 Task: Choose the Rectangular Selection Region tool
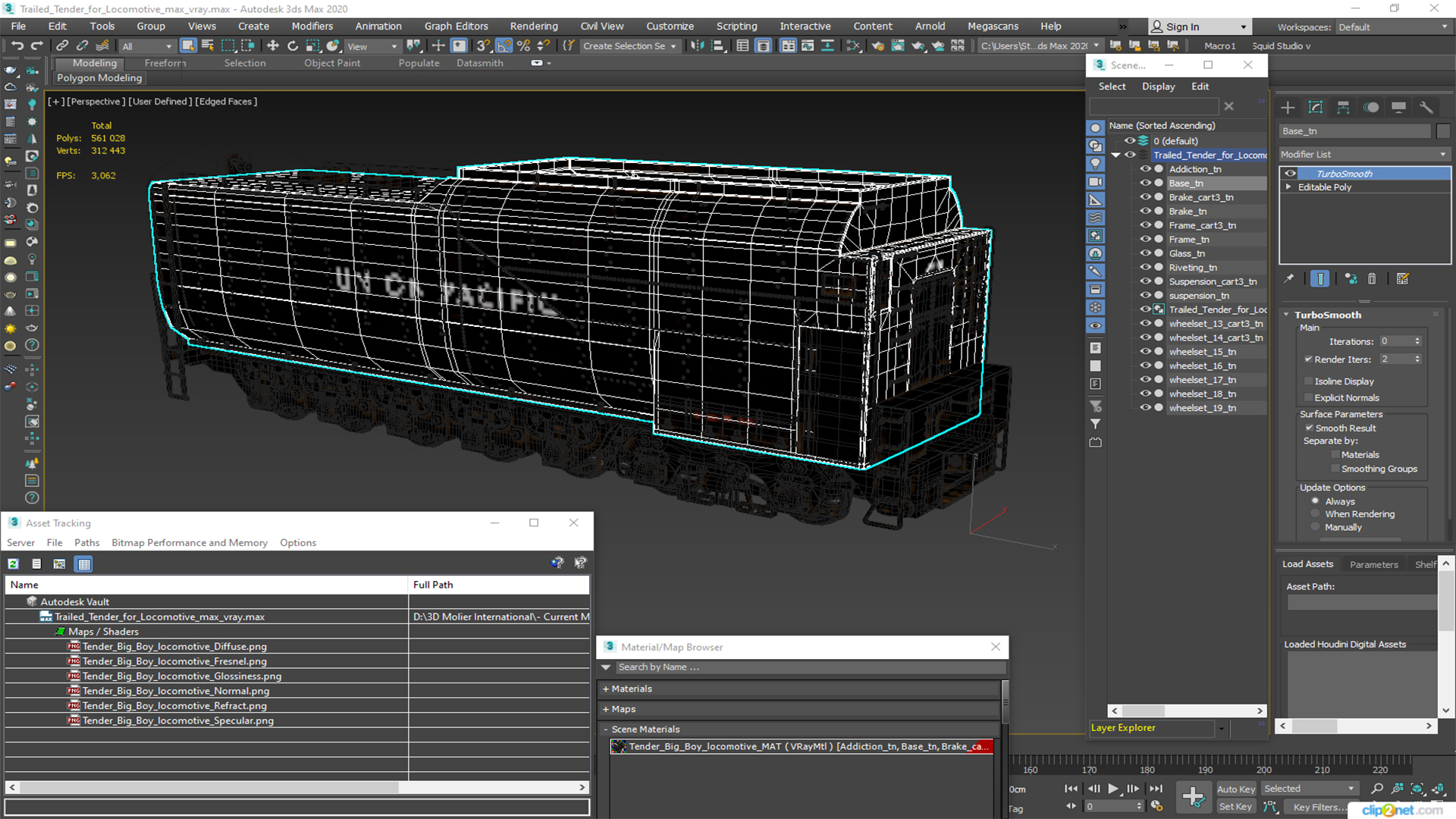pyautogui.click(x=227, y=46)
